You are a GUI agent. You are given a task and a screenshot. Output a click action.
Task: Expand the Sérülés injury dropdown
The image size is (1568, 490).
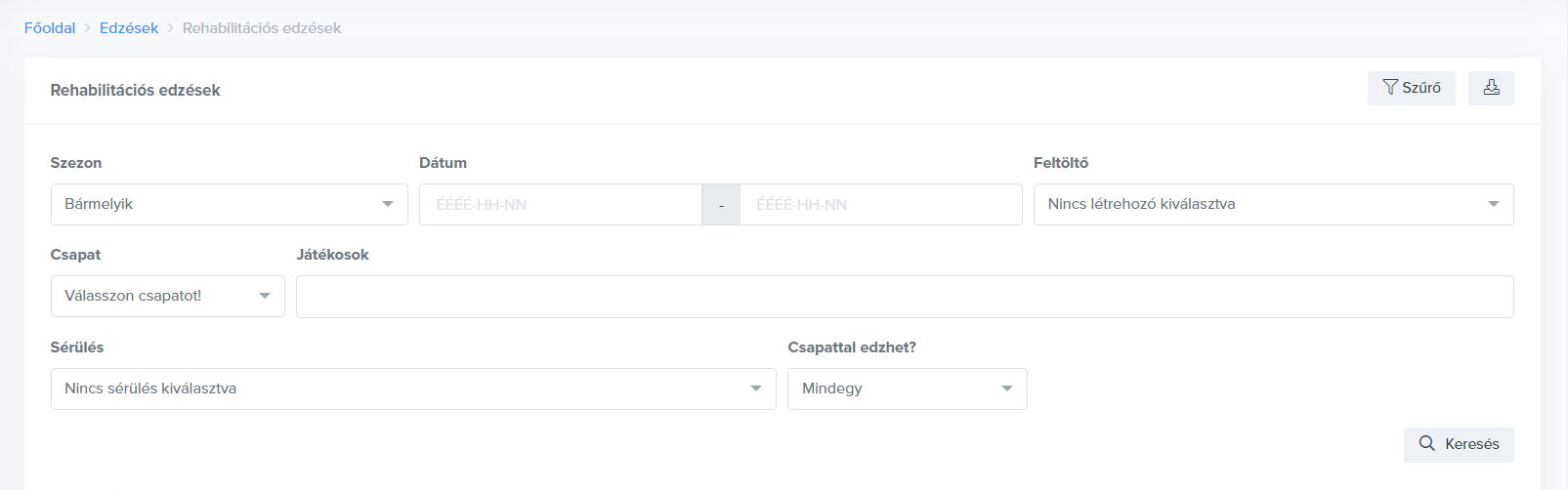(x=413, y=388)
